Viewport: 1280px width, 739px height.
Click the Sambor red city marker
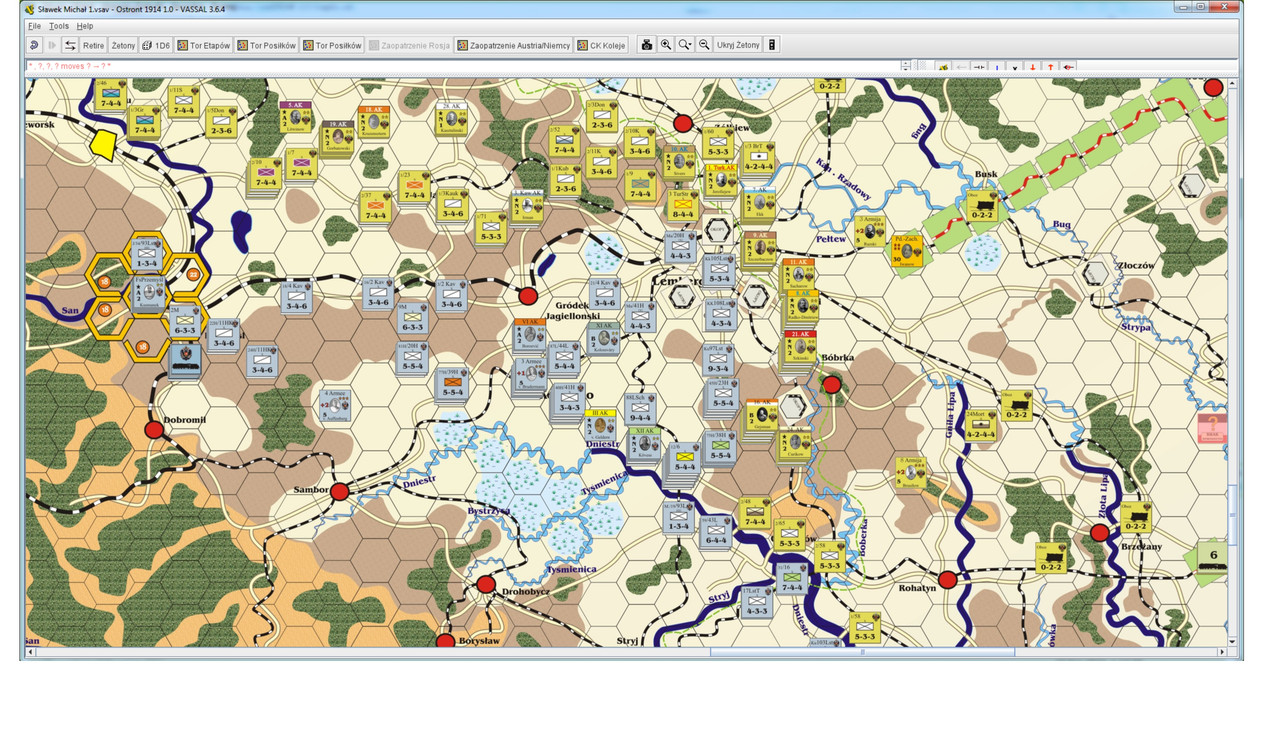pyautogui.click(x=339, y=491)
